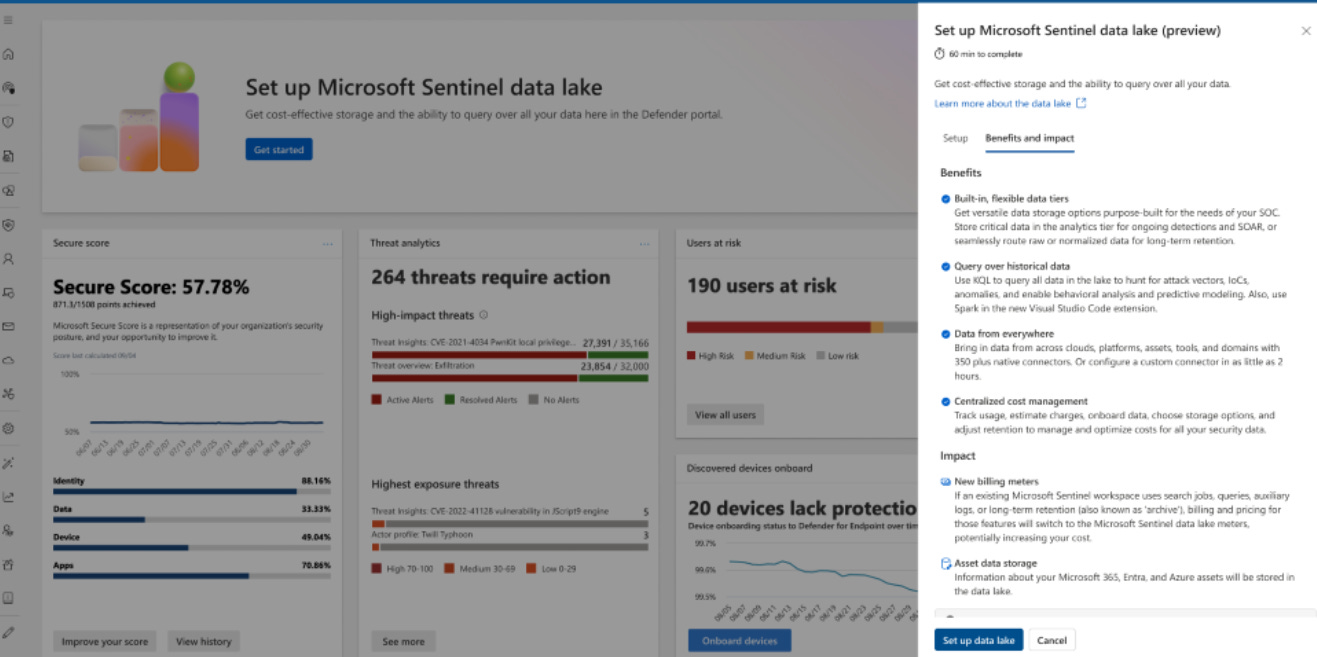The height and width of the screenshot is (657, 1317).
Task: Click the Identity score progress bar
Action: point(192,491)
